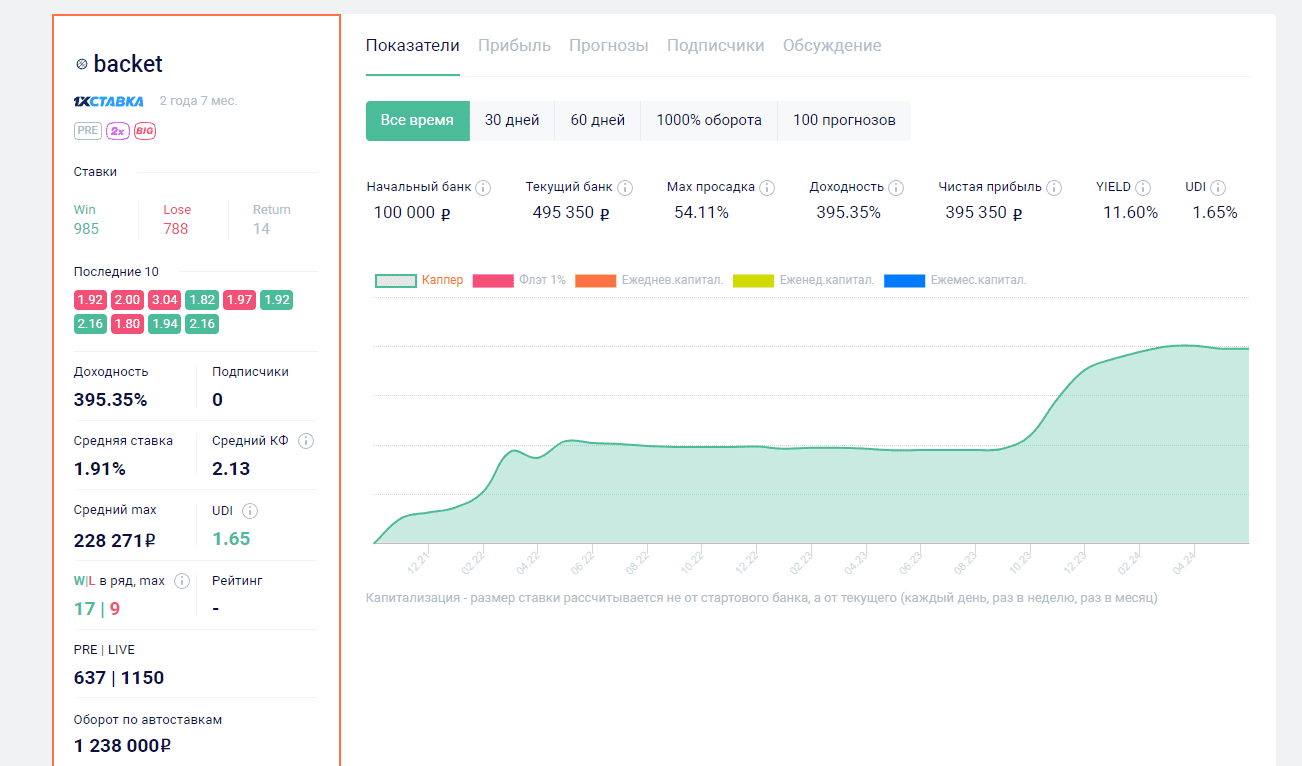
Task: Click info icon next to Начальный банк
Action: point(483,188)
